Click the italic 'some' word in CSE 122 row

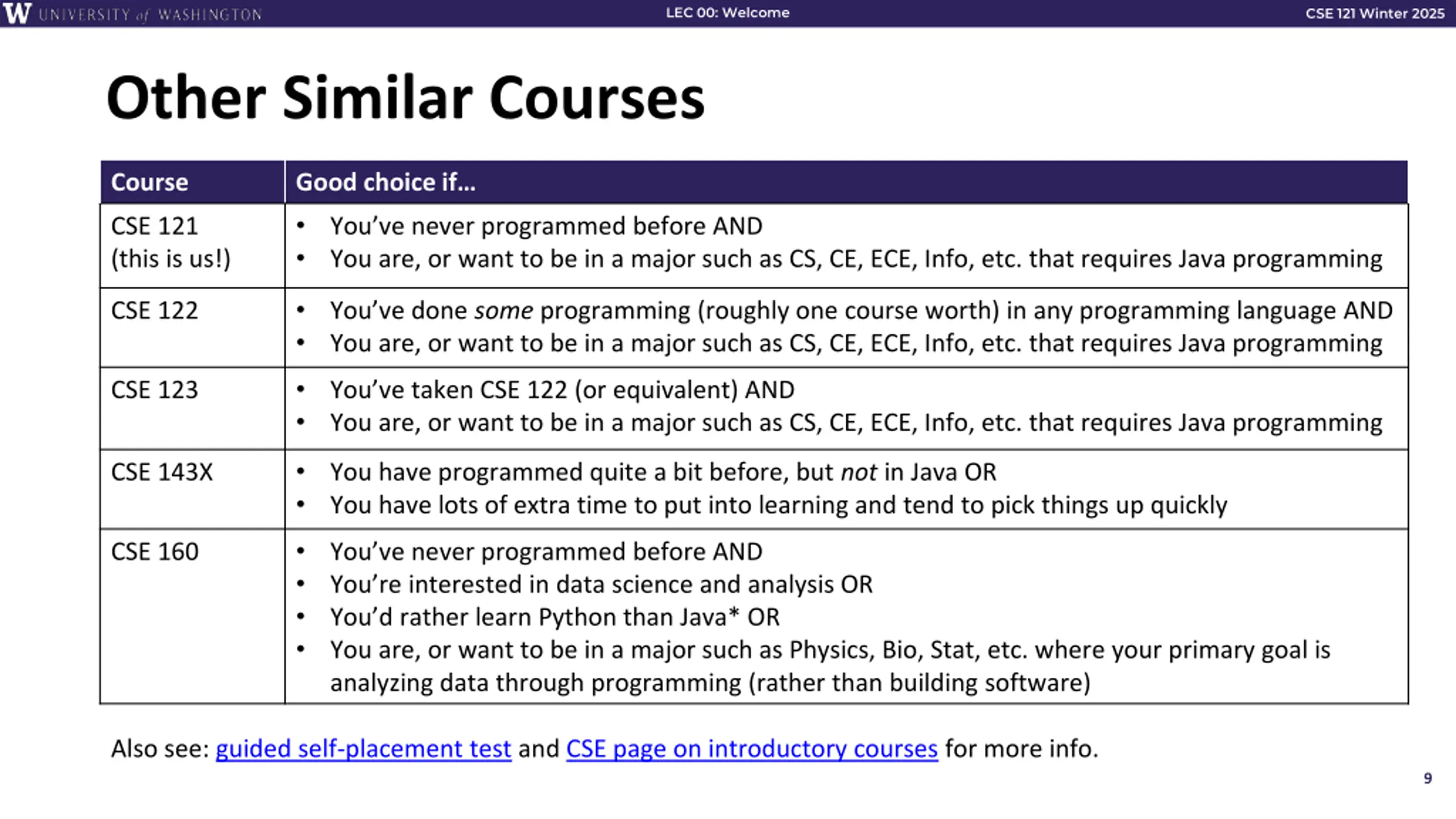tap(503, 311)
